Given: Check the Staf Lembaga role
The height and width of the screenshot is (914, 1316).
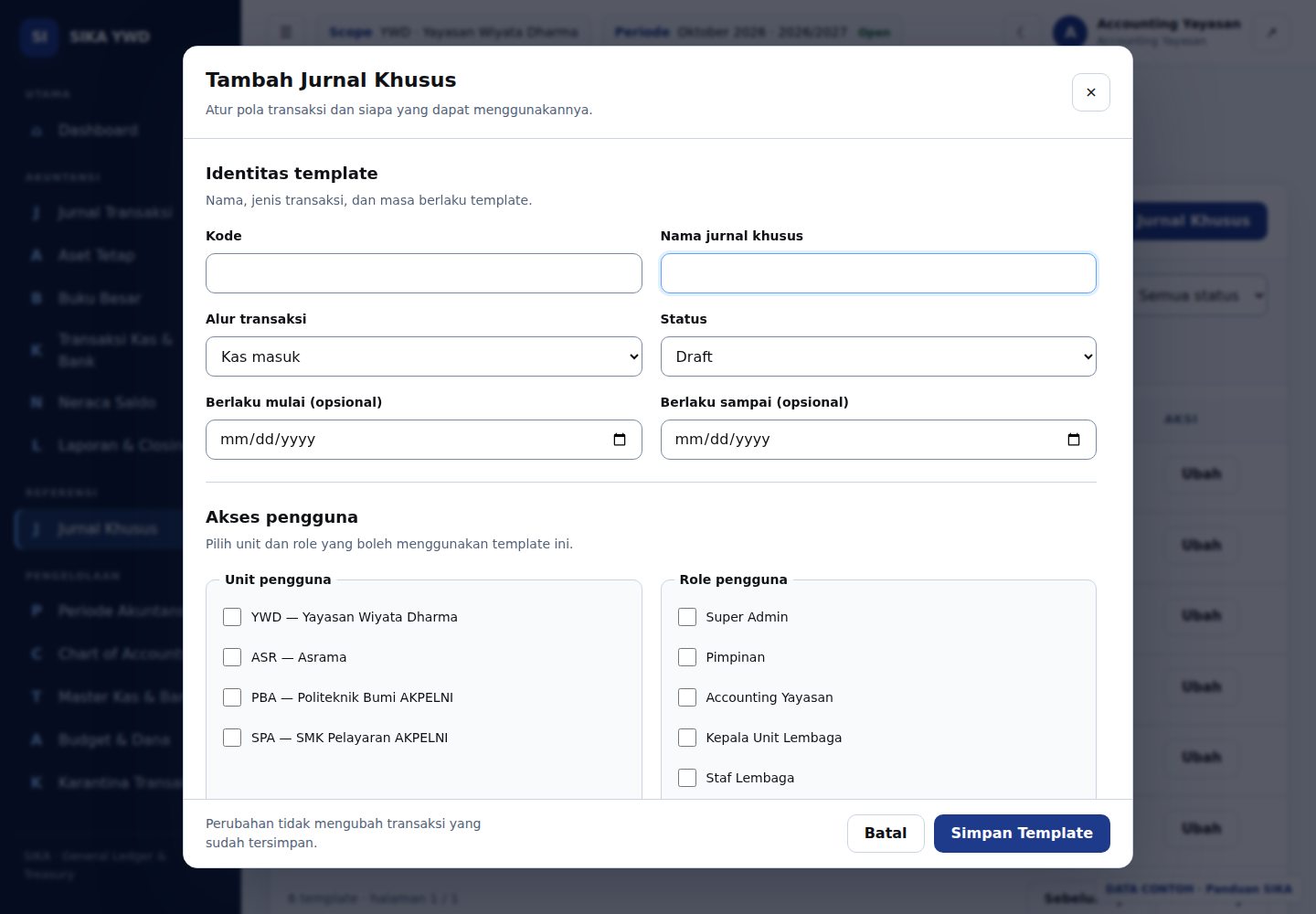Looking at the screenshot, I should coord(687,778).
